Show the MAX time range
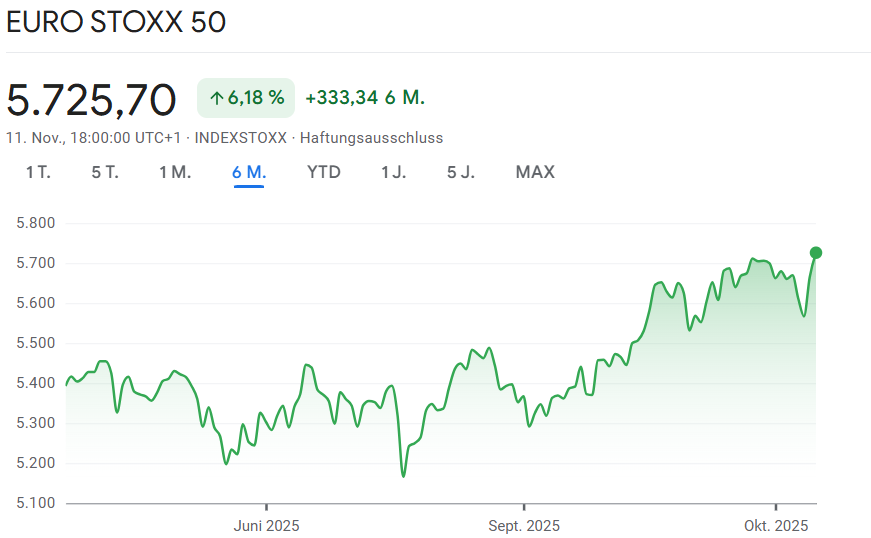 click(x=535, y=172)
